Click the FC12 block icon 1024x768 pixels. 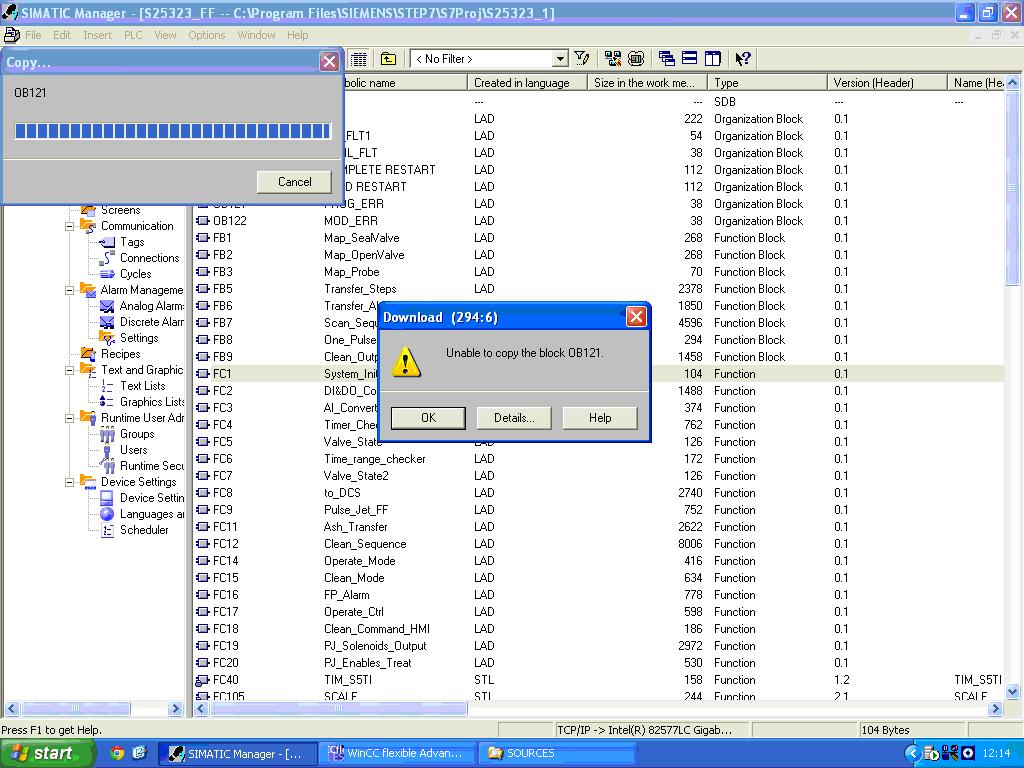(x=203, y=543)
